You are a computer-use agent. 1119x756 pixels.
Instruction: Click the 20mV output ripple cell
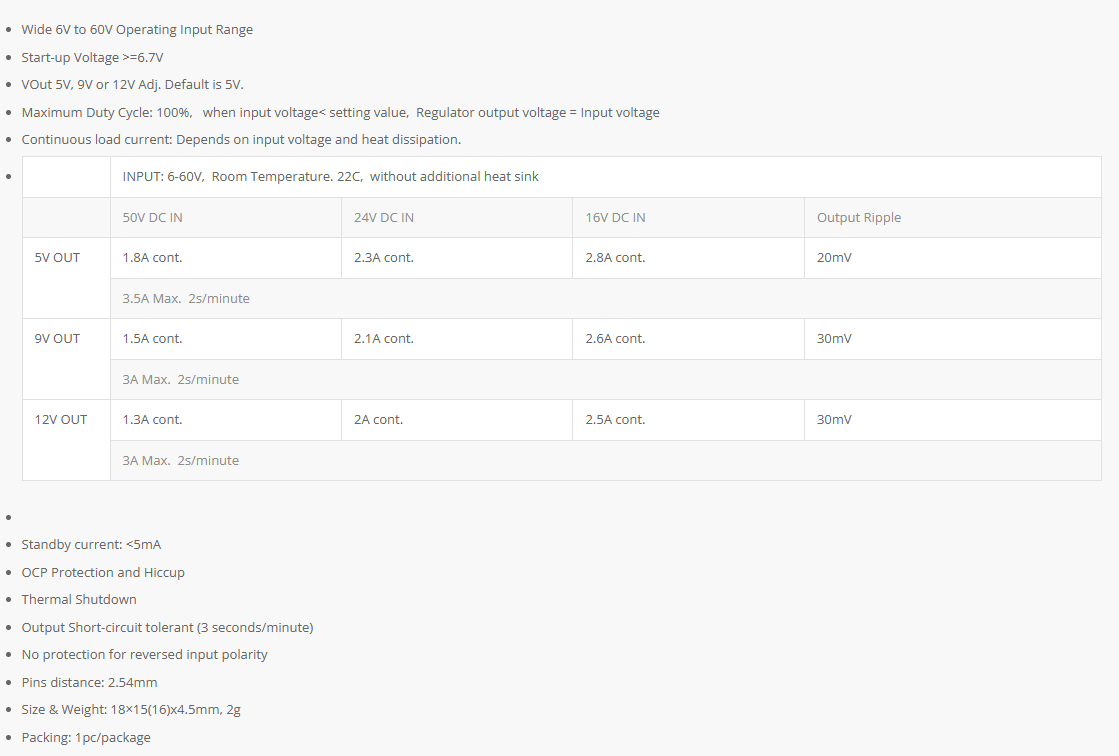pos(953,258)
